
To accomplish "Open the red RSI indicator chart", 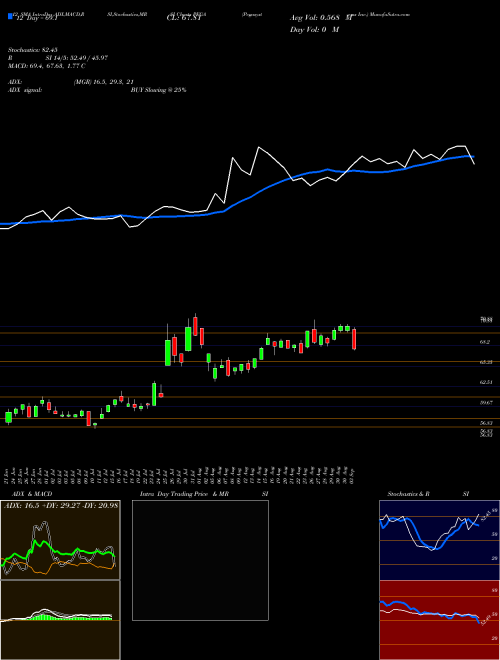I will pos(439,620).
